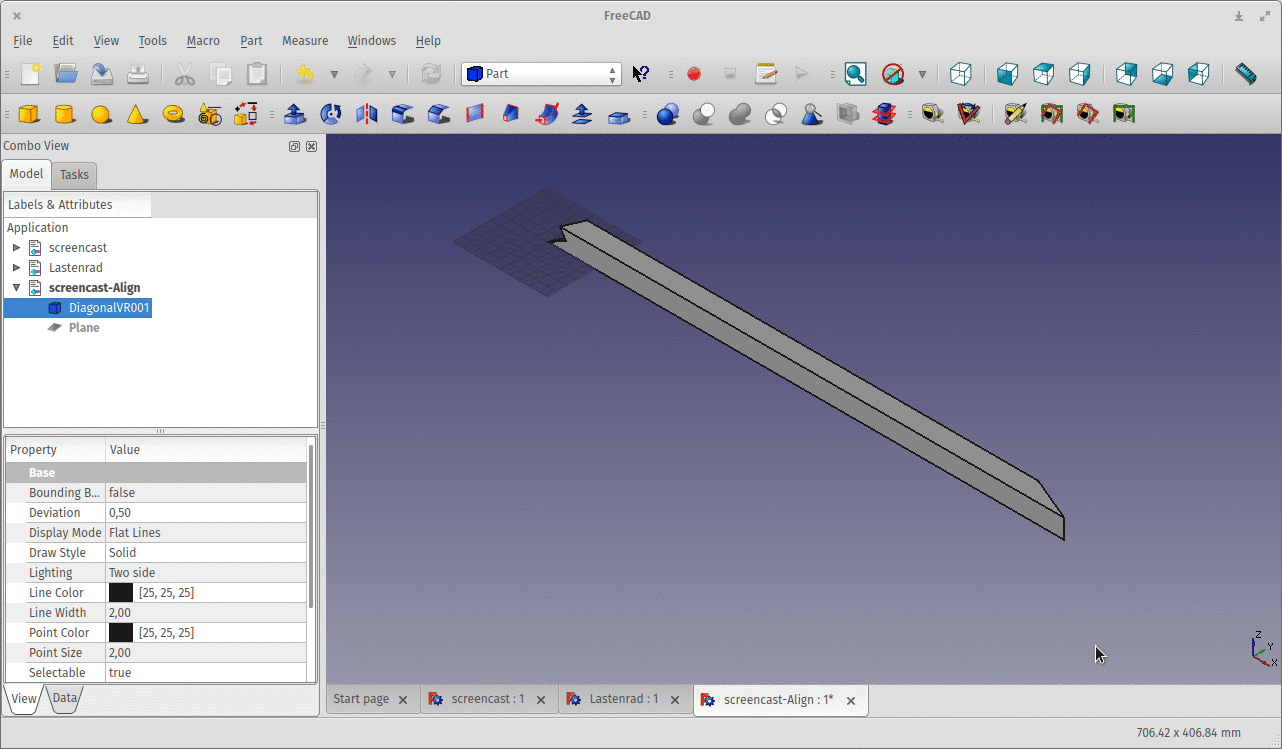Switch to the Data property tab
This screenshot has width=1282, height=749.
[x=65, y=698]
